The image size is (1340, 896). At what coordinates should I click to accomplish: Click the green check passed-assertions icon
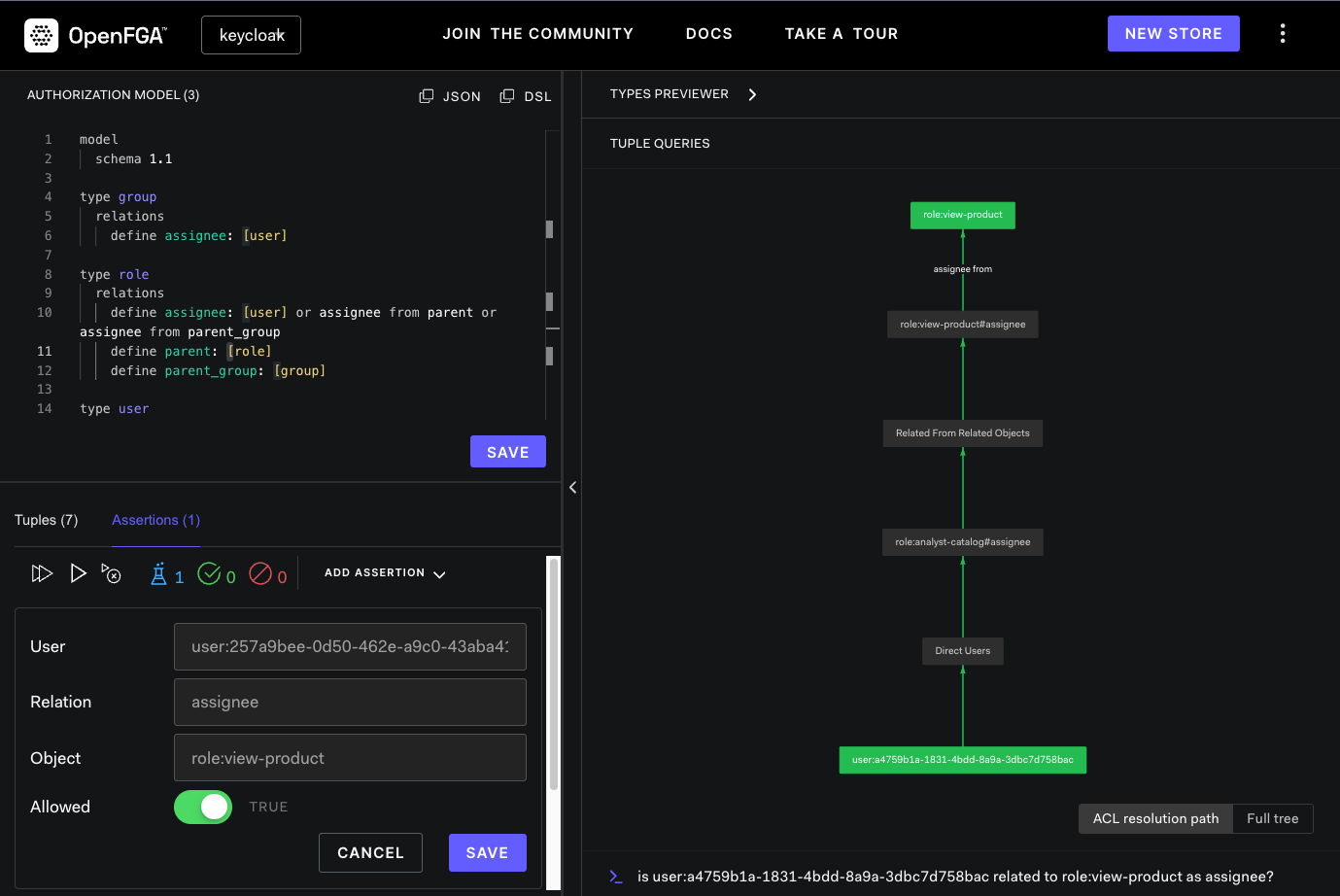pos(208,574)
